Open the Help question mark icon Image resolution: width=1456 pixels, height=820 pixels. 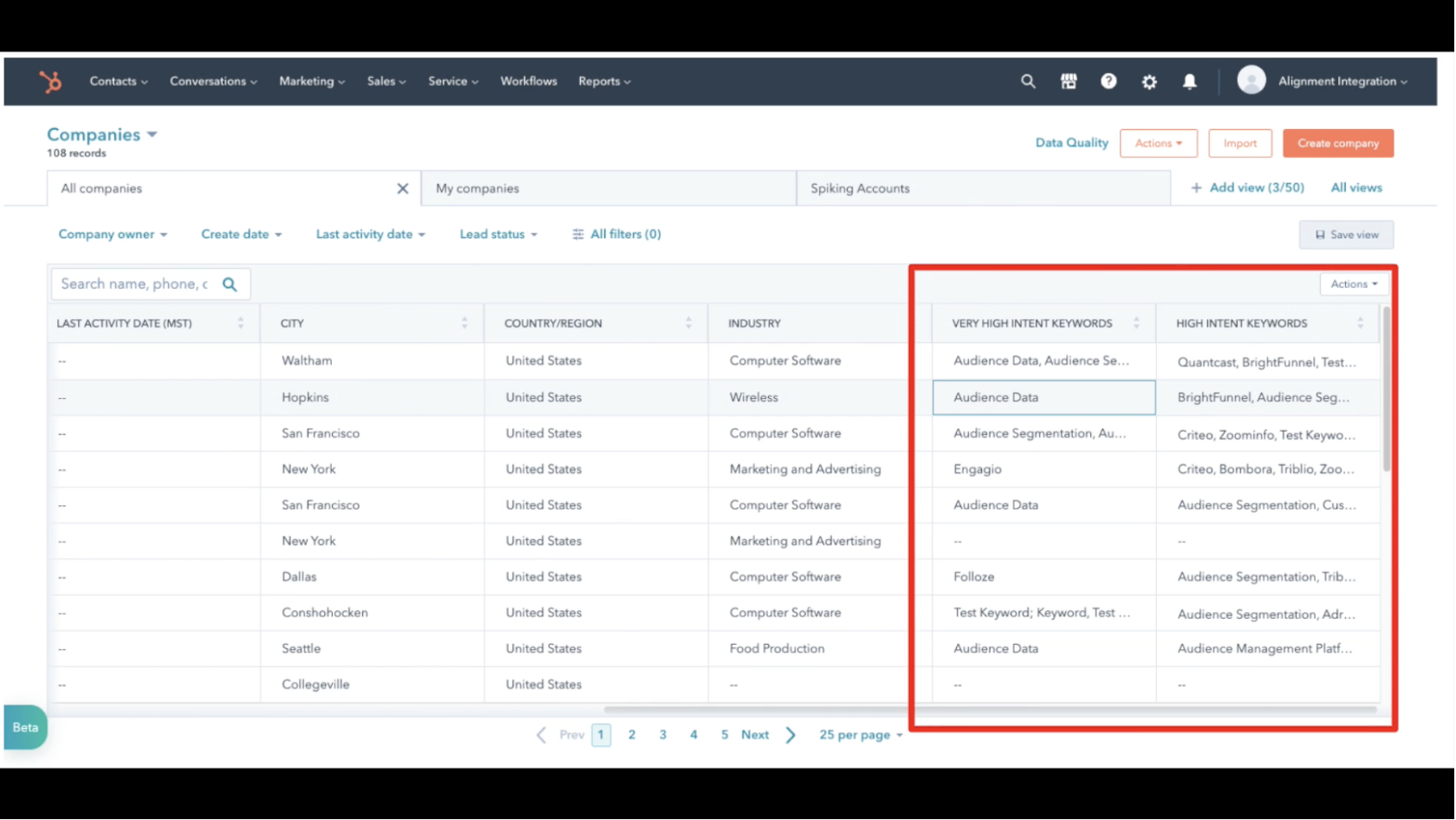[x=1109, y=81]
